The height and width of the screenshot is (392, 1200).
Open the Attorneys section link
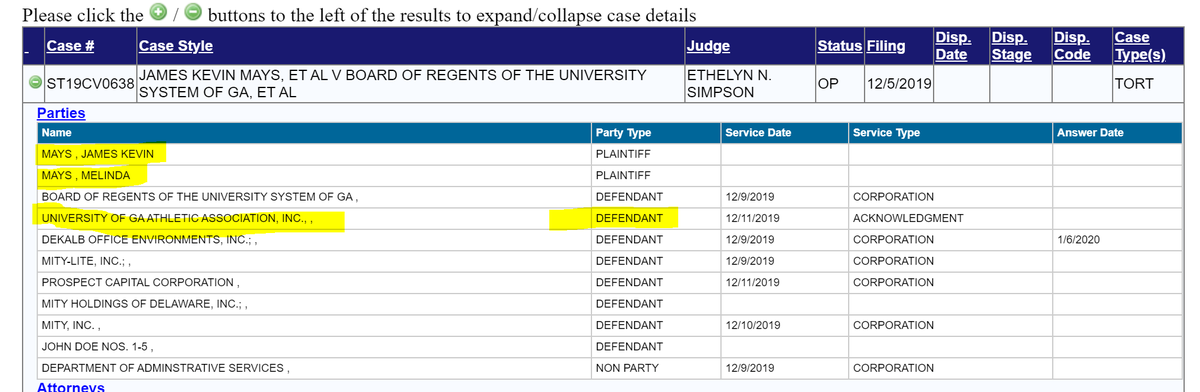tap(70, 386)
